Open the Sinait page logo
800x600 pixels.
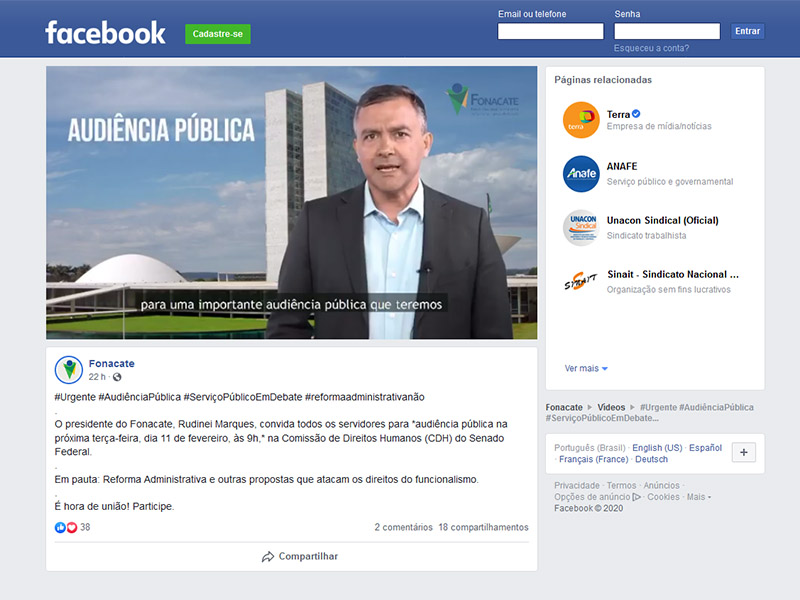(x=581, y=282)
